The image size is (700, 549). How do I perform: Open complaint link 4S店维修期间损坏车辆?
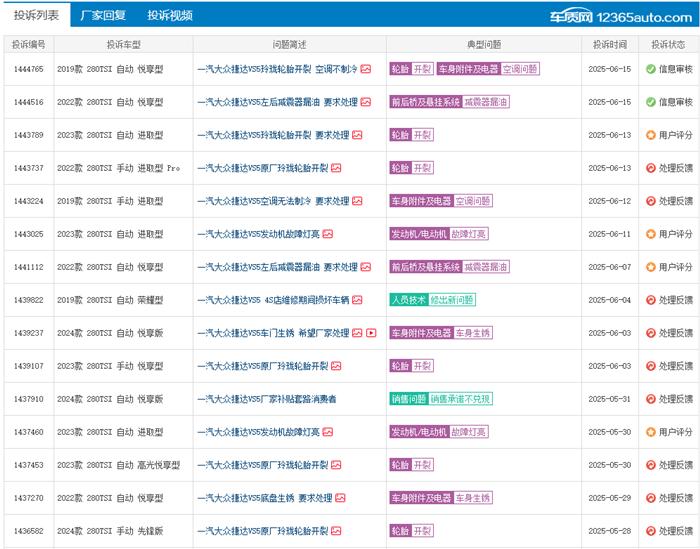[273, 300]
